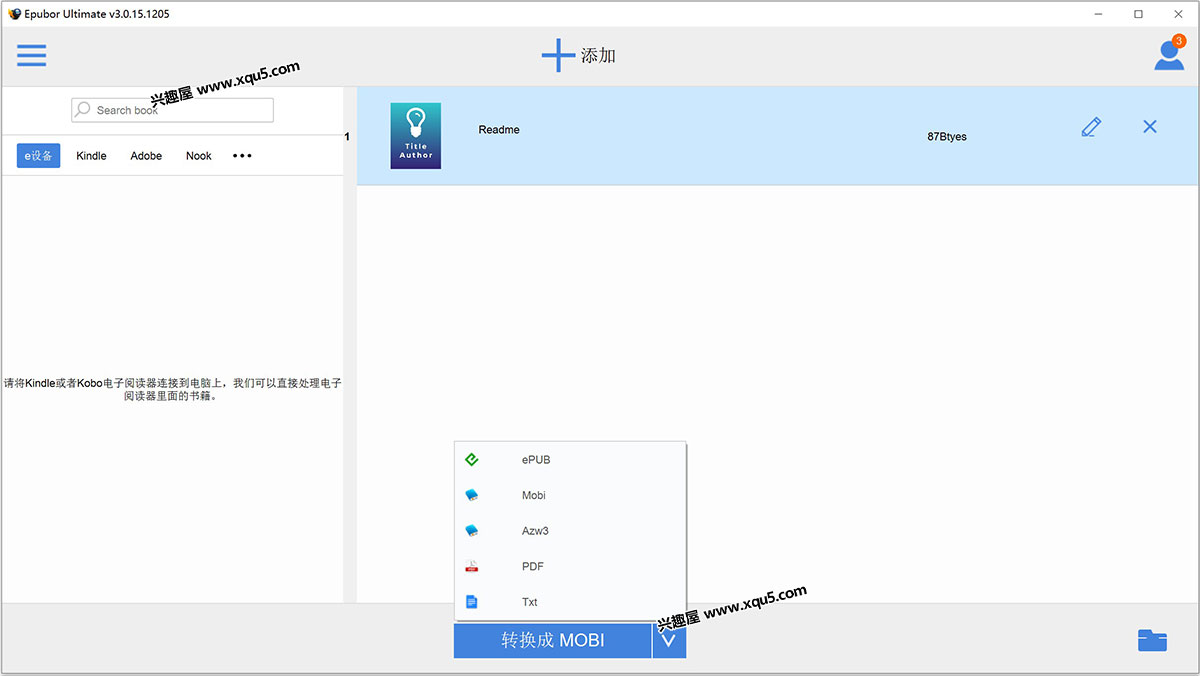Show more sources via three dots
This screenshot has width=1200, height=676.
tap(242, 156)
